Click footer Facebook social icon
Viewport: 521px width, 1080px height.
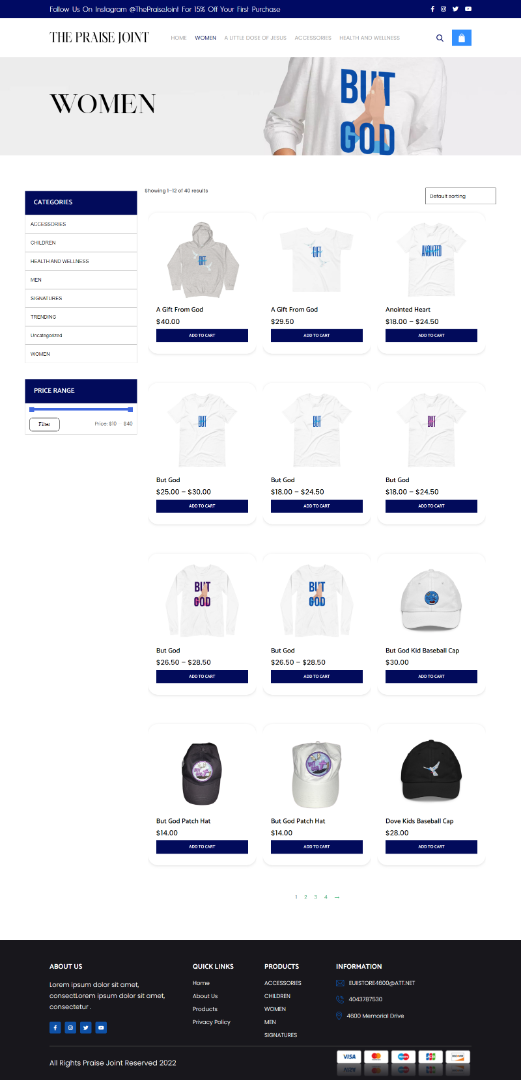tap(55, 1028)
